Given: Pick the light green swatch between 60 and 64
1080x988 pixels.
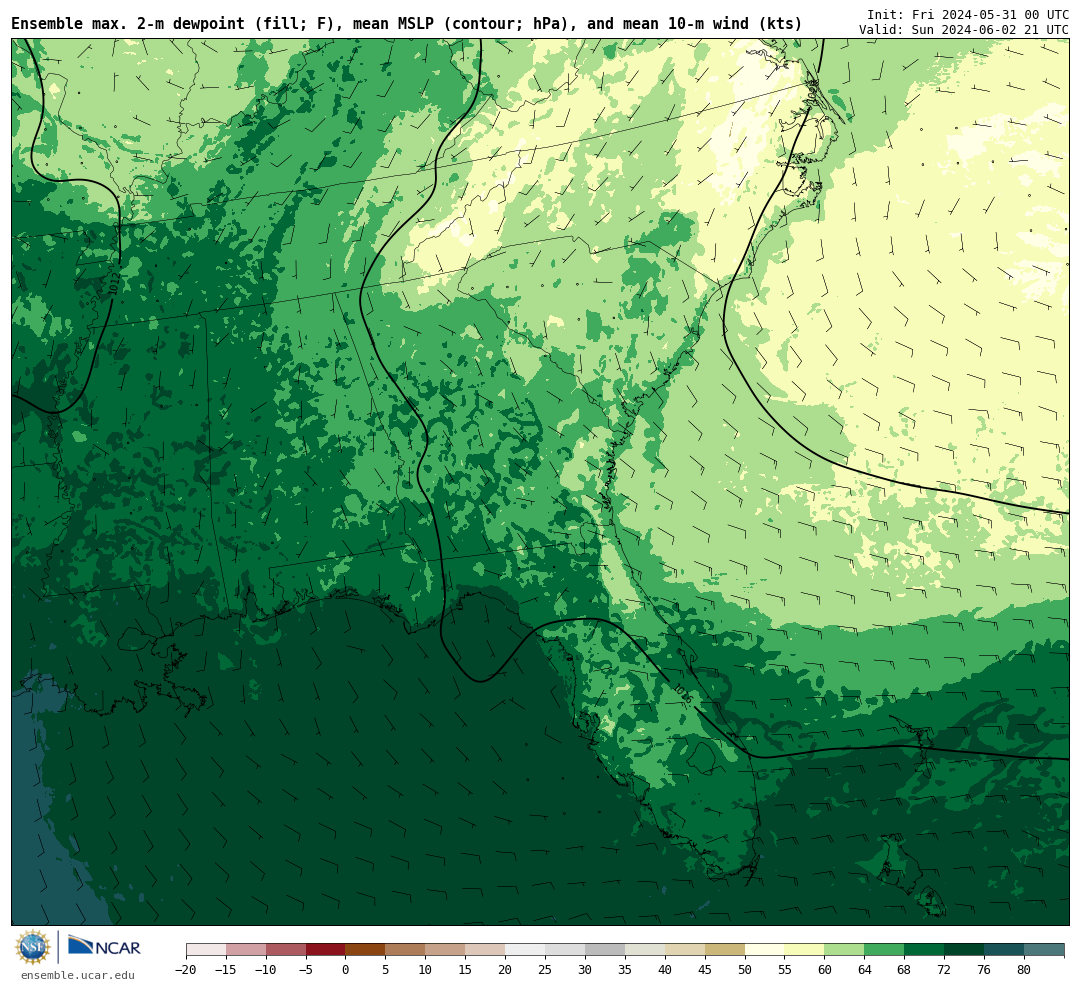Looking at the screenshot, I should (x=845, y=950).
